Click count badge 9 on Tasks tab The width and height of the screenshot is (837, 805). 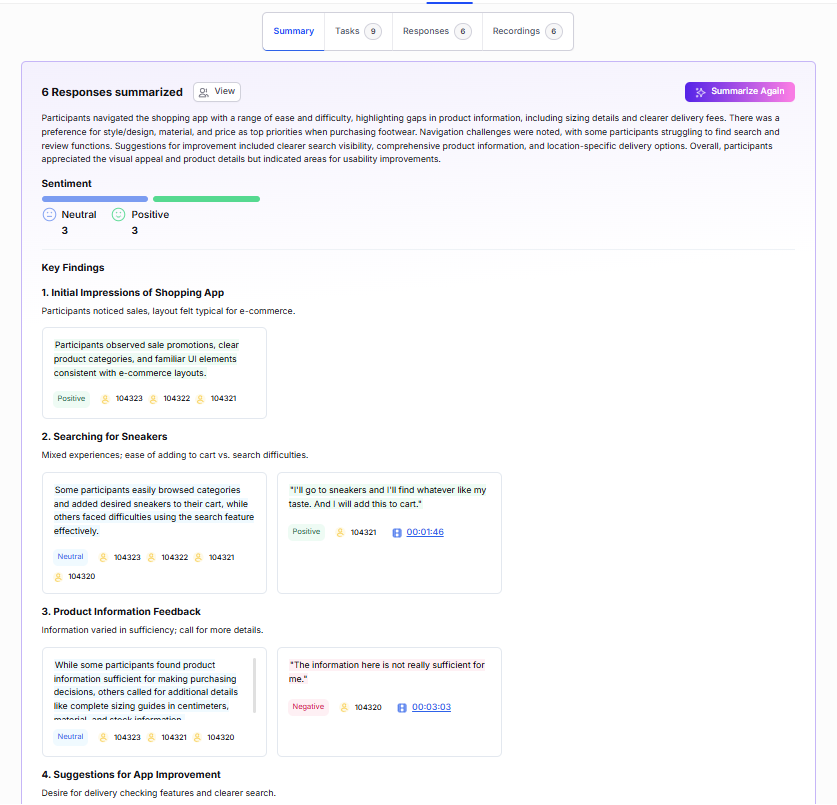(x=373, y=31)
